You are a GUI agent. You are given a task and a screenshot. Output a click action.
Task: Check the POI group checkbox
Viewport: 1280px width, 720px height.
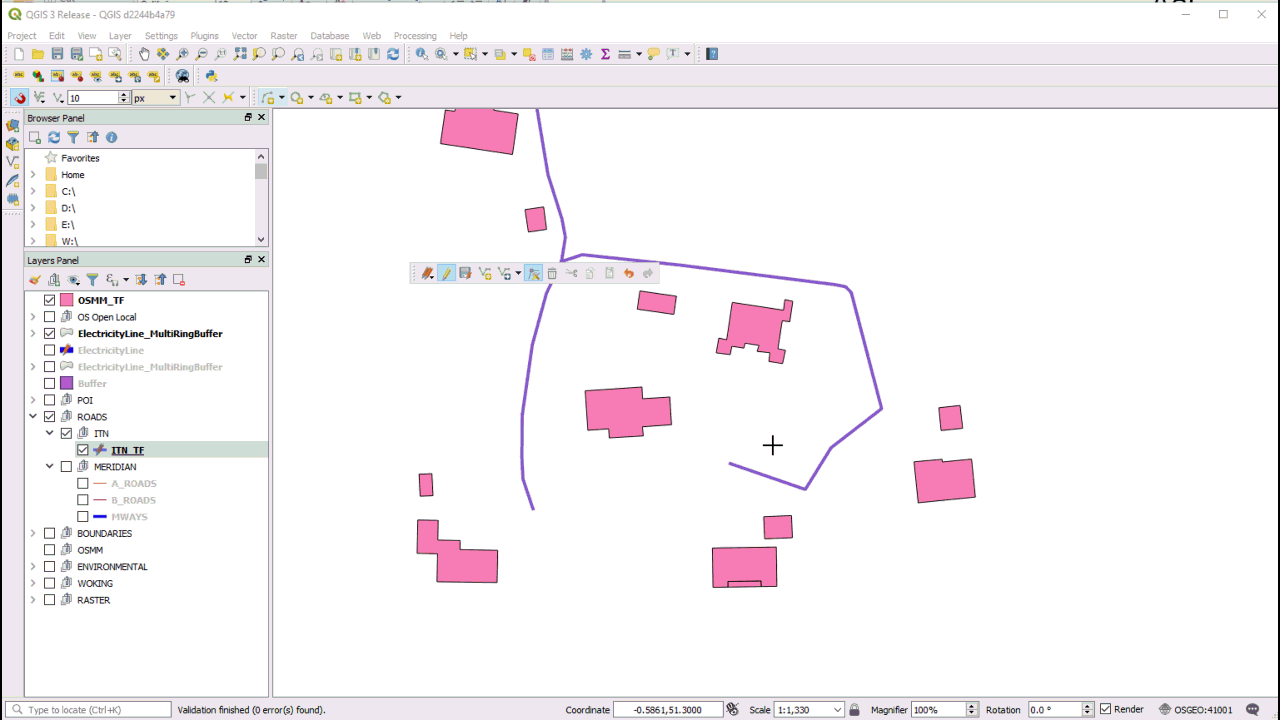(50, 400)
